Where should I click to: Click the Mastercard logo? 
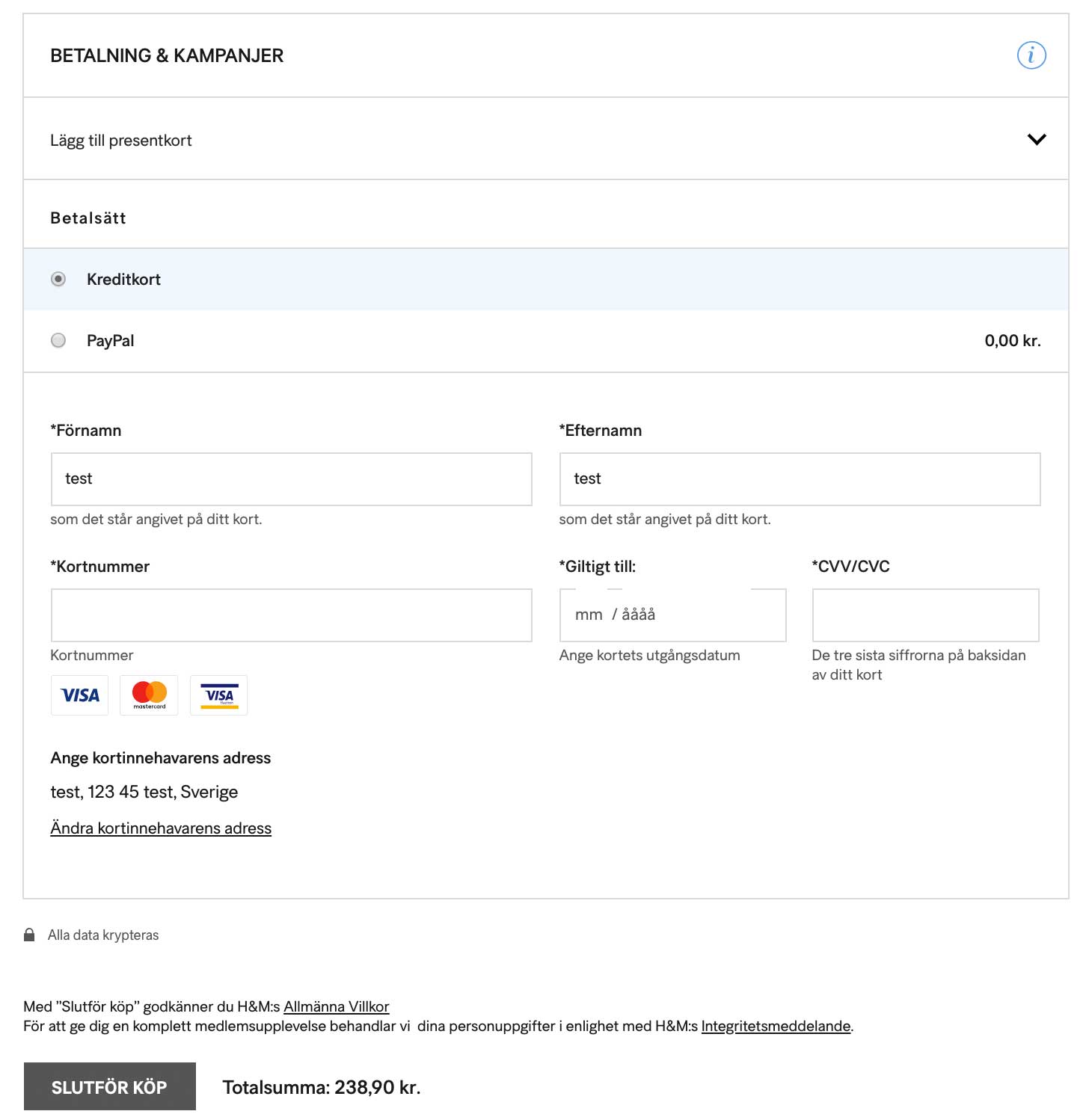click(150, 695)
